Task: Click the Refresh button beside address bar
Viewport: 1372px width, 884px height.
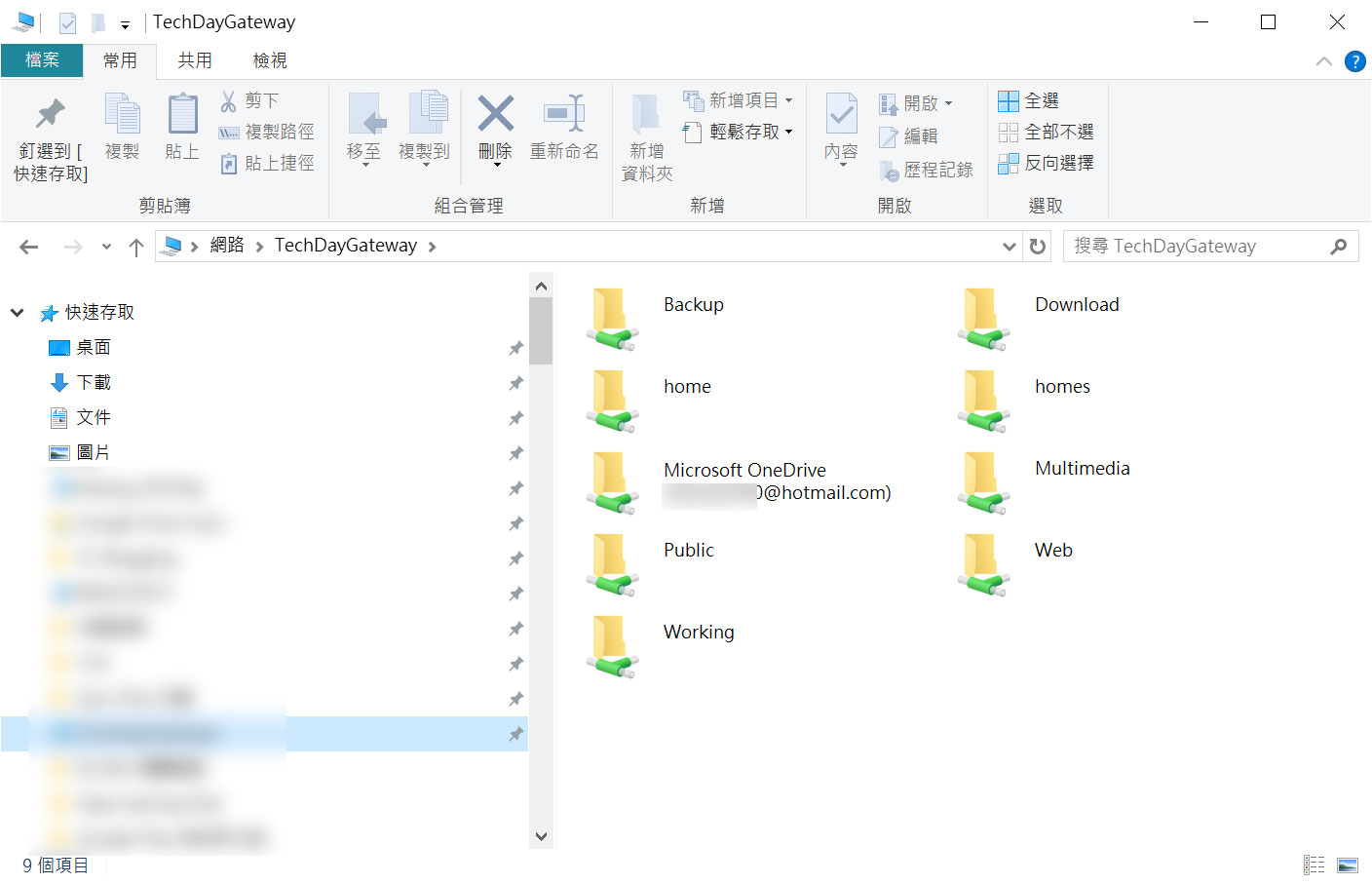Action: click(x=1038, y=247)
